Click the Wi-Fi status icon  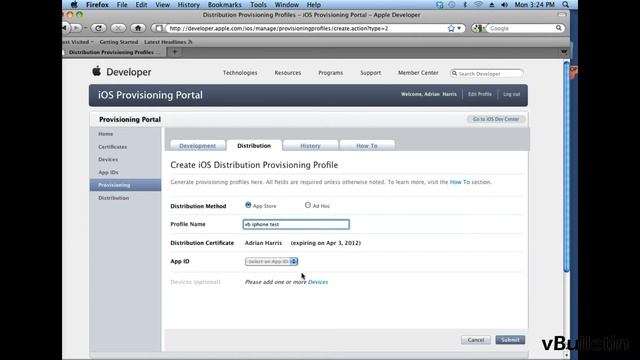click(478, 4)
